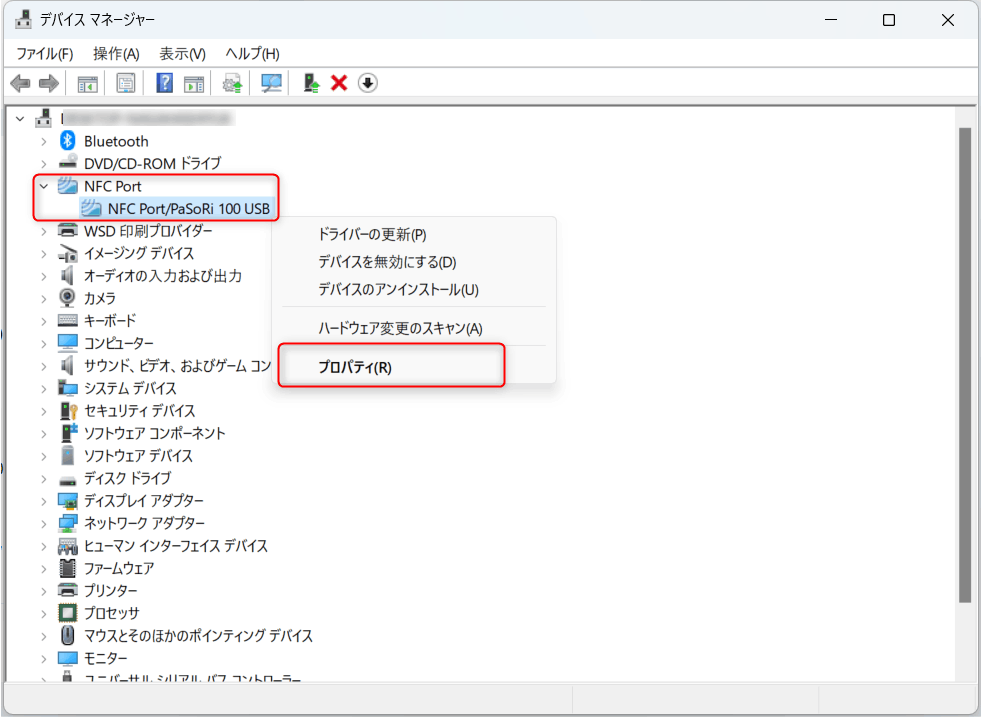Click the セキュリティ デバイス key icon
This screenshot has width=983, height=718.
click(68, 411)
